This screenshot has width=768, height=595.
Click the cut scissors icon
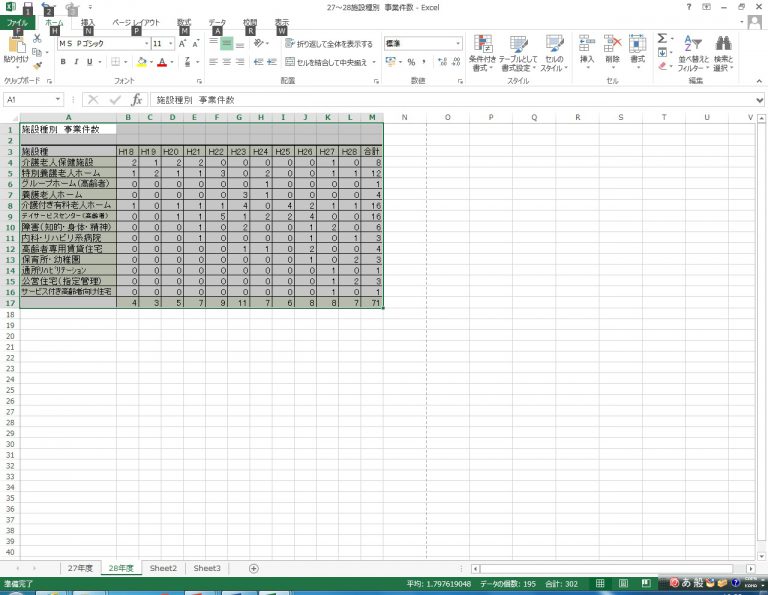click(38, 41)
